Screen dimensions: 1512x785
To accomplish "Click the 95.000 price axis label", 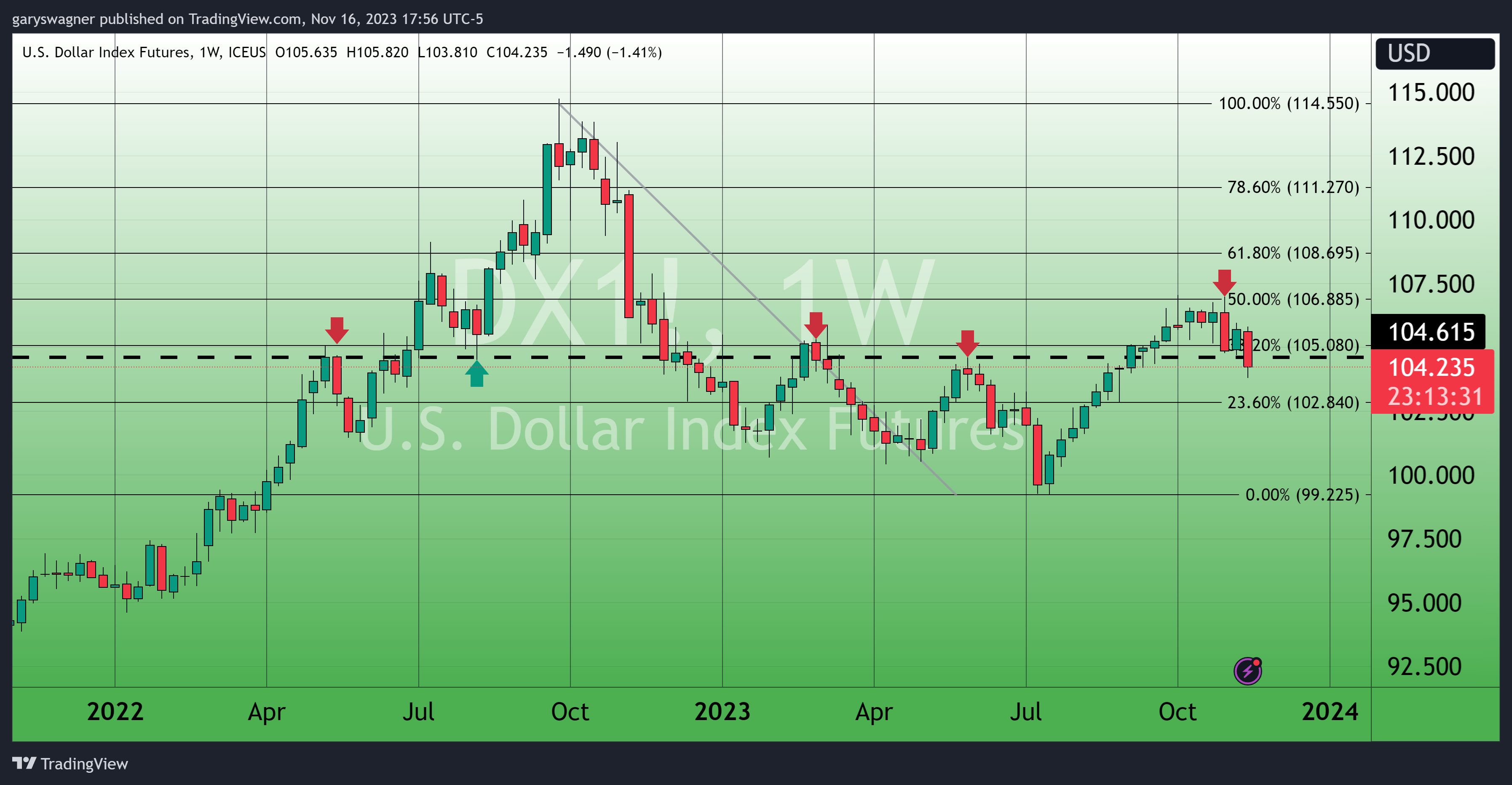I will 1424,603.
